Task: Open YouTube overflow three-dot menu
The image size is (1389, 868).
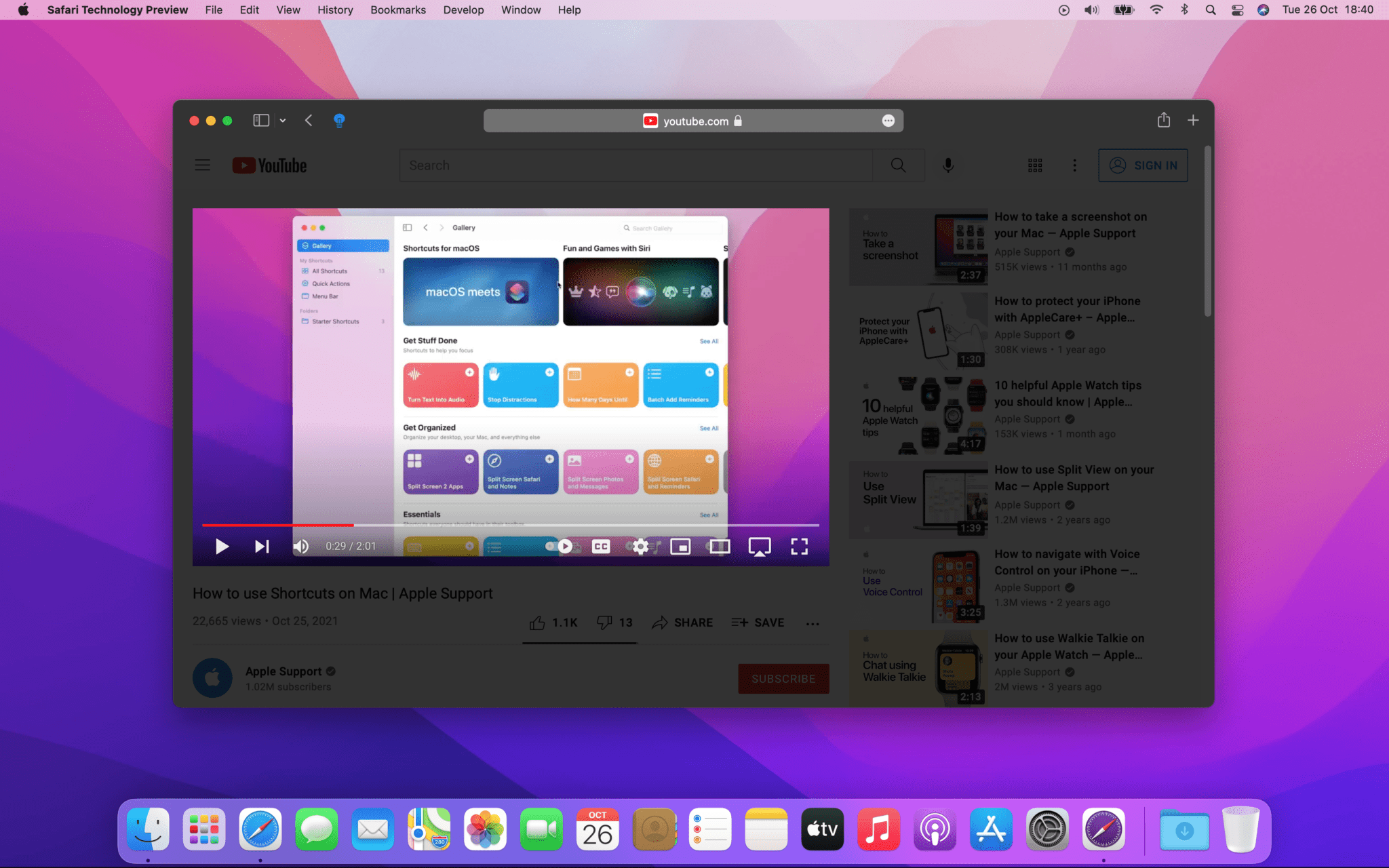Action: pyautogui.click(x=1074, y=165)
